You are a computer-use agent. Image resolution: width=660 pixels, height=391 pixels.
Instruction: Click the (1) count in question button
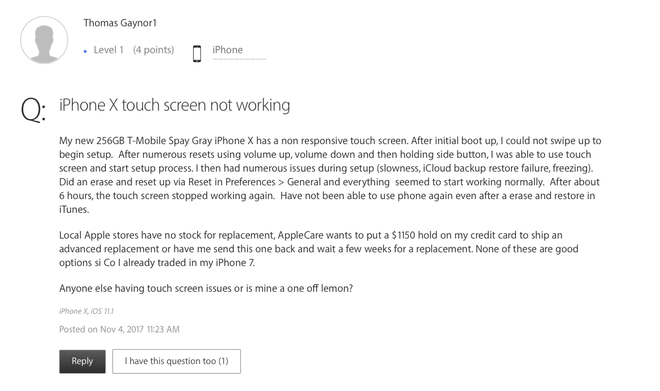(x=223, y=361)
